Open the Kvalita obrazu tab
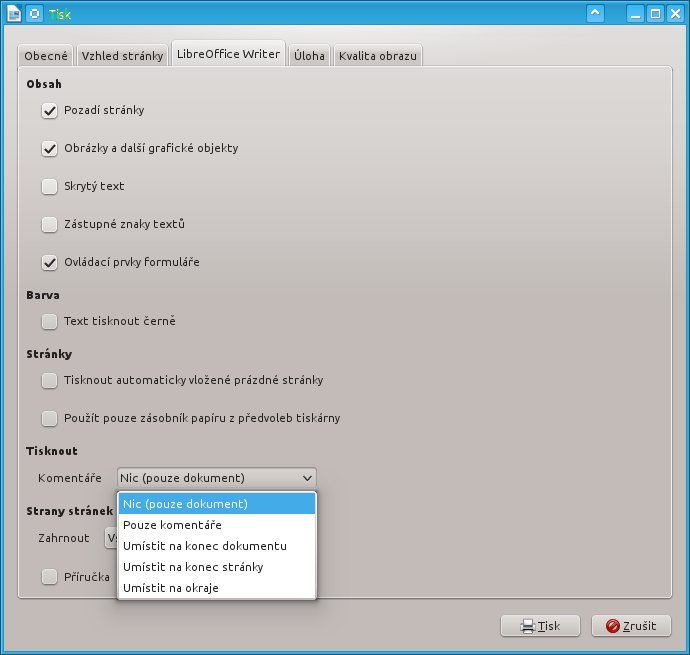This screenshot has width=690, height=655. click(x=378, y=56)
